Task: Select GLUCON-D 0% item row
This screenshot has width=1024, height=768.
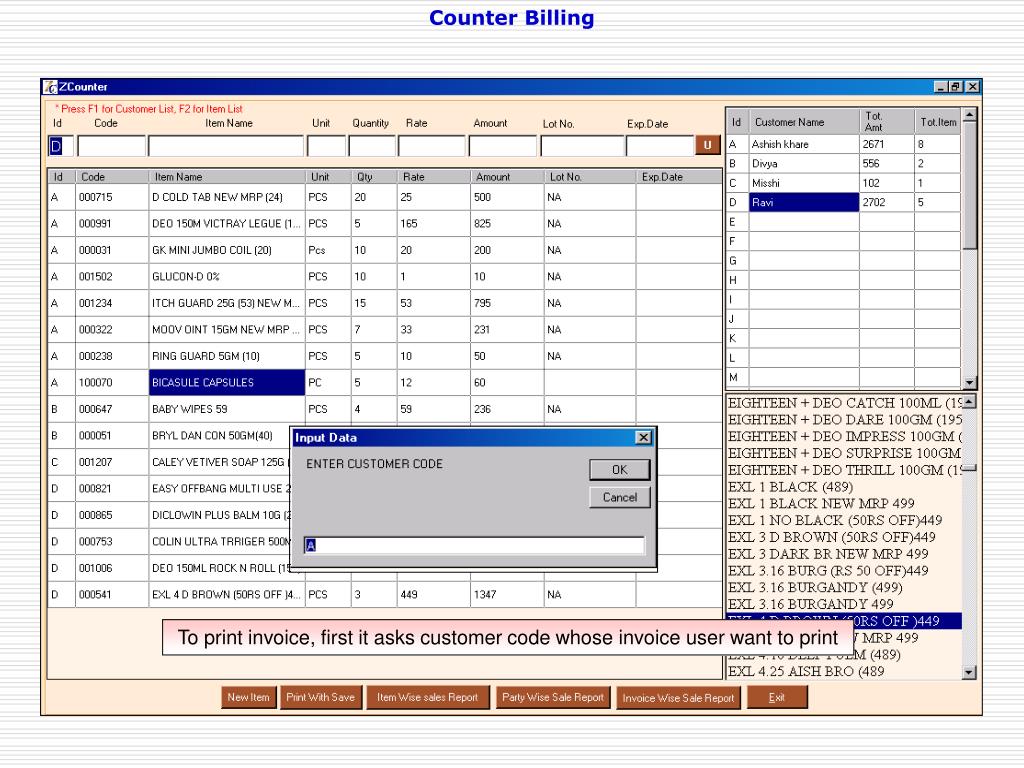Action: 384,277
